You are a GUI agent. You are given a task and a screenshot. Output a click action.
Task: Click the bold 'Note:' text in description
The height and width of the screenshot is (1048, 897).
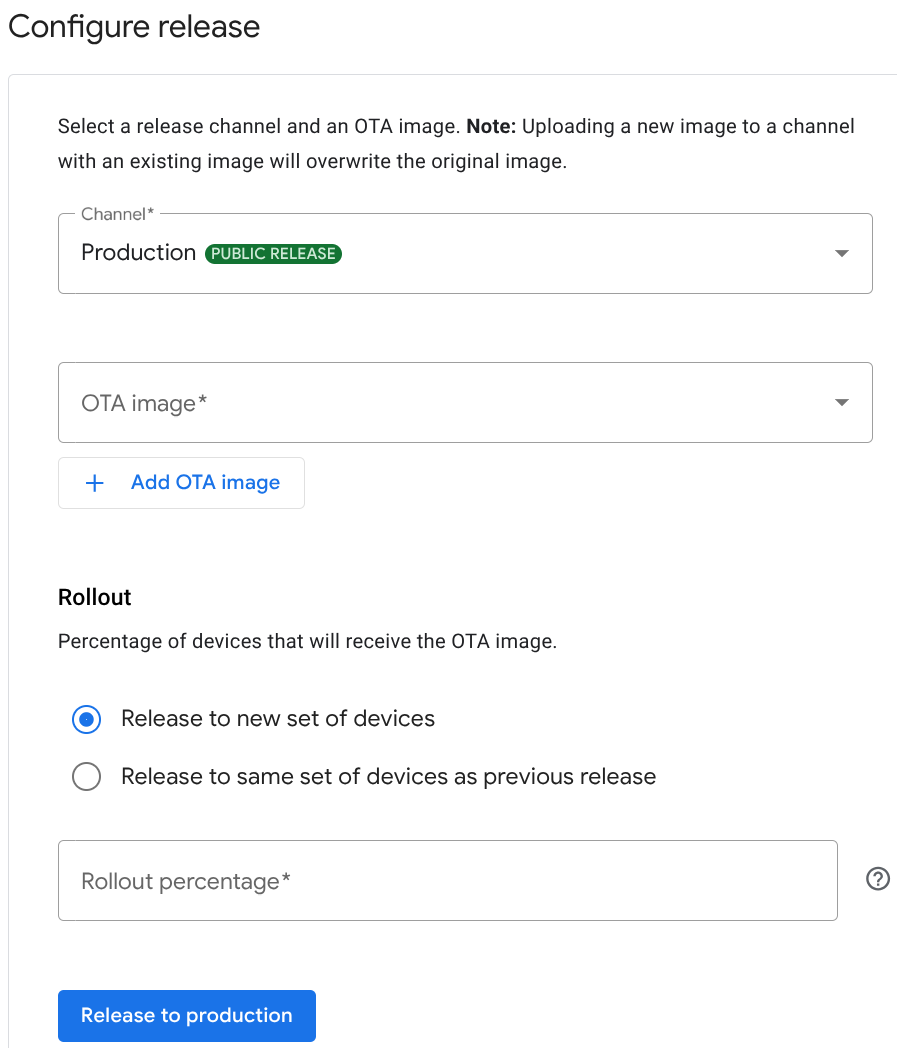pos(492,127)
